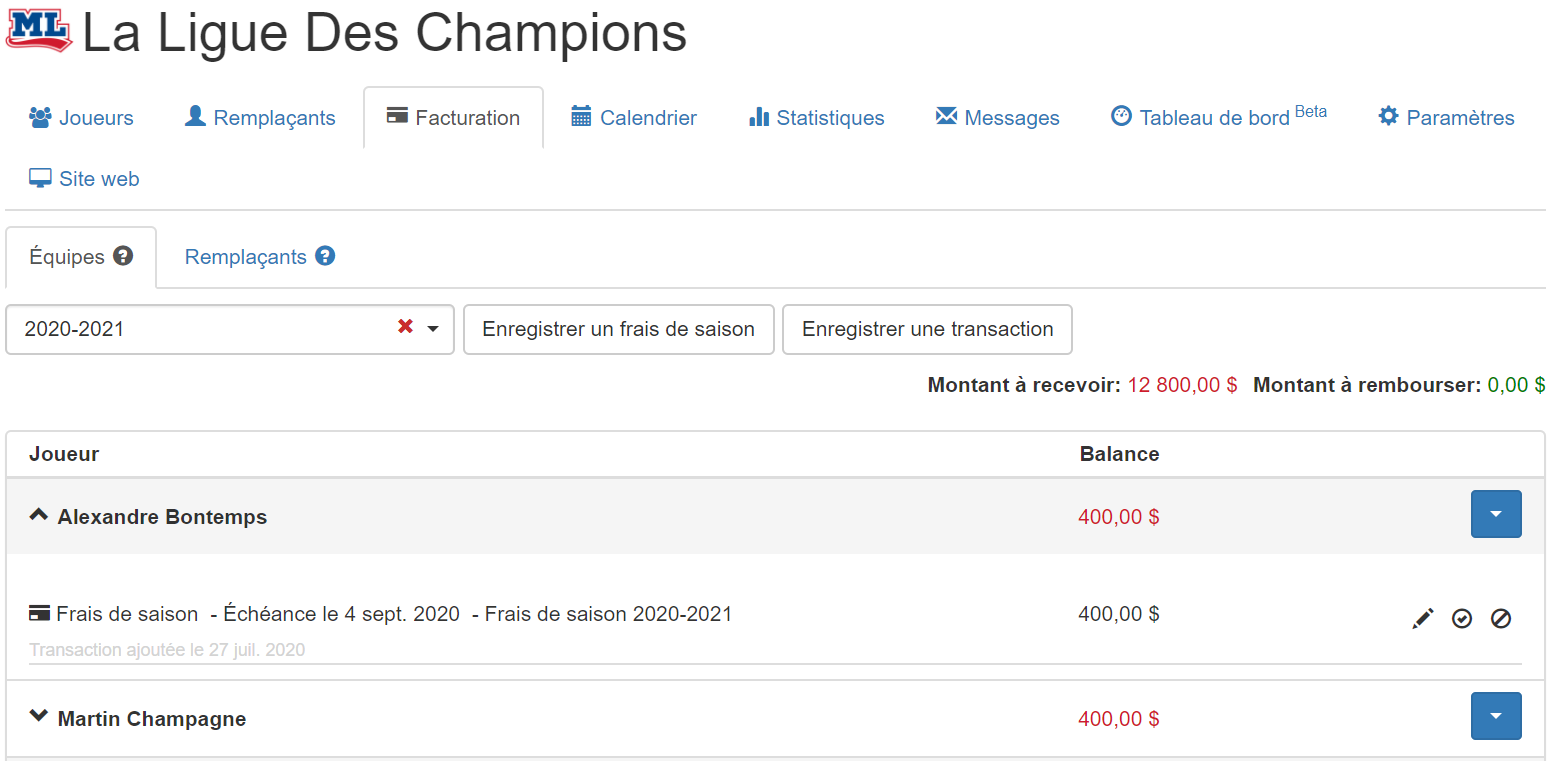1549x761 pixels.
Task: Open actions dropdown for Martin Champagne
Action: 1496,716
